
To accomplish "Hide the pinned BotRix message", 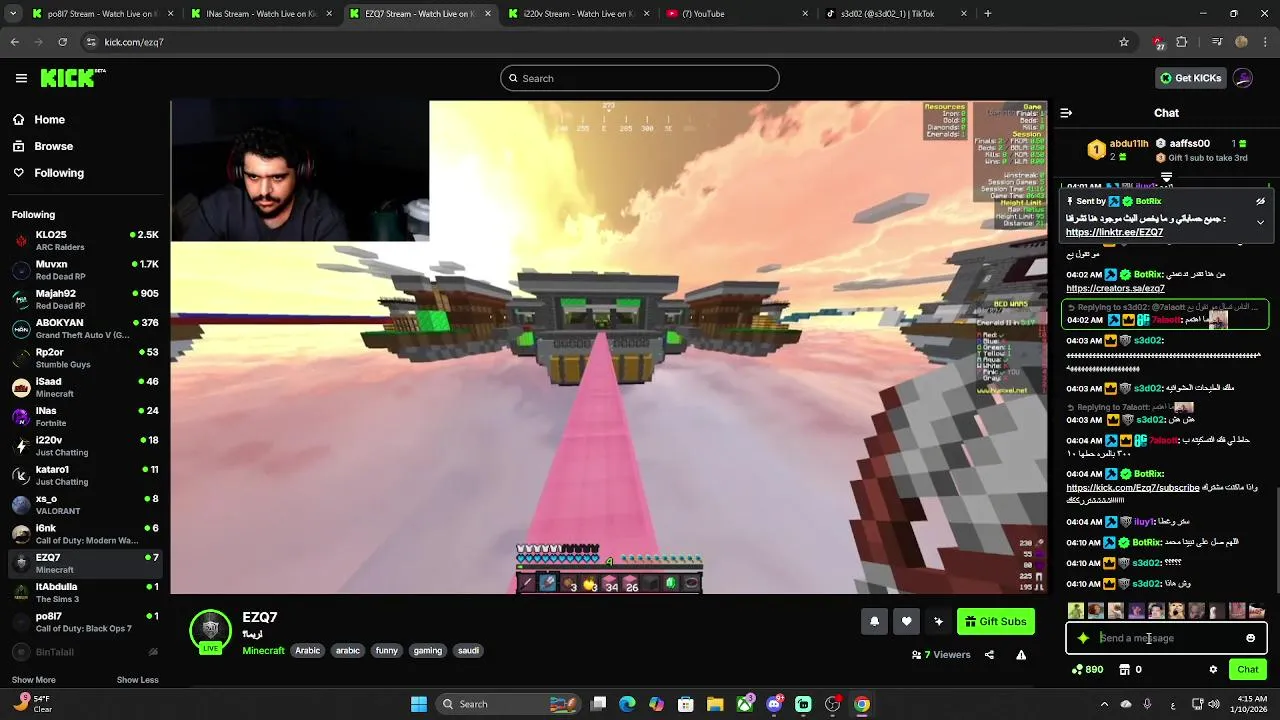I will tap(1261, 201).
